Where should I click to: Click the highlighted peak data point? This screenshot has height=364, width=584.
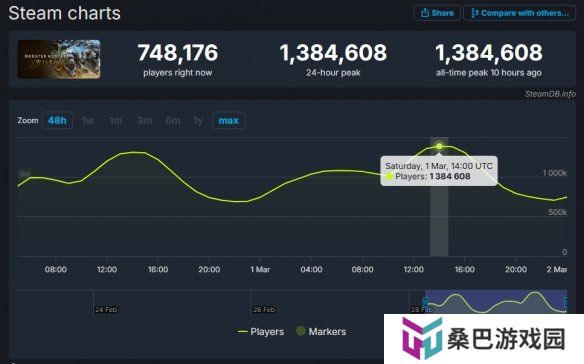click(439, 146)
